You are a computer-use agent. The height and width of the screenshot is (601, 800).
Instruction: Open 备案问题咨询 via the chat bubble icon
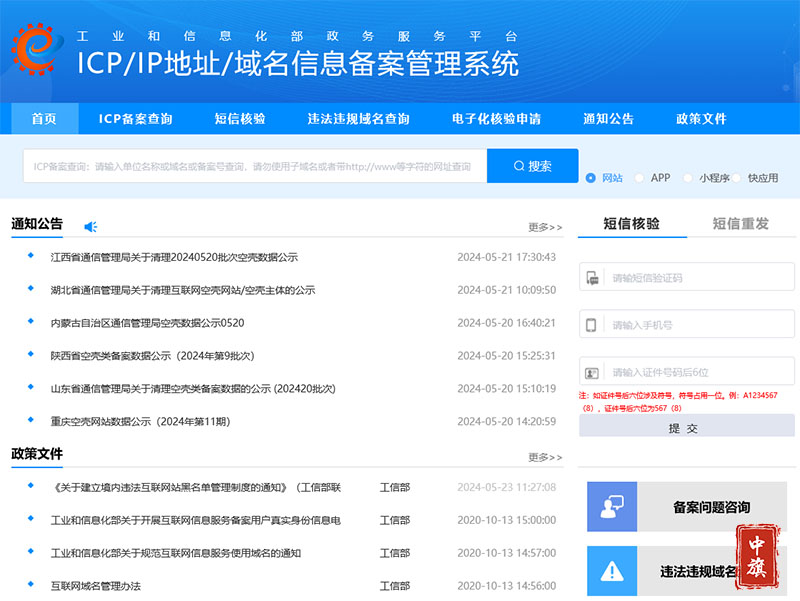[x=612, y=506]
